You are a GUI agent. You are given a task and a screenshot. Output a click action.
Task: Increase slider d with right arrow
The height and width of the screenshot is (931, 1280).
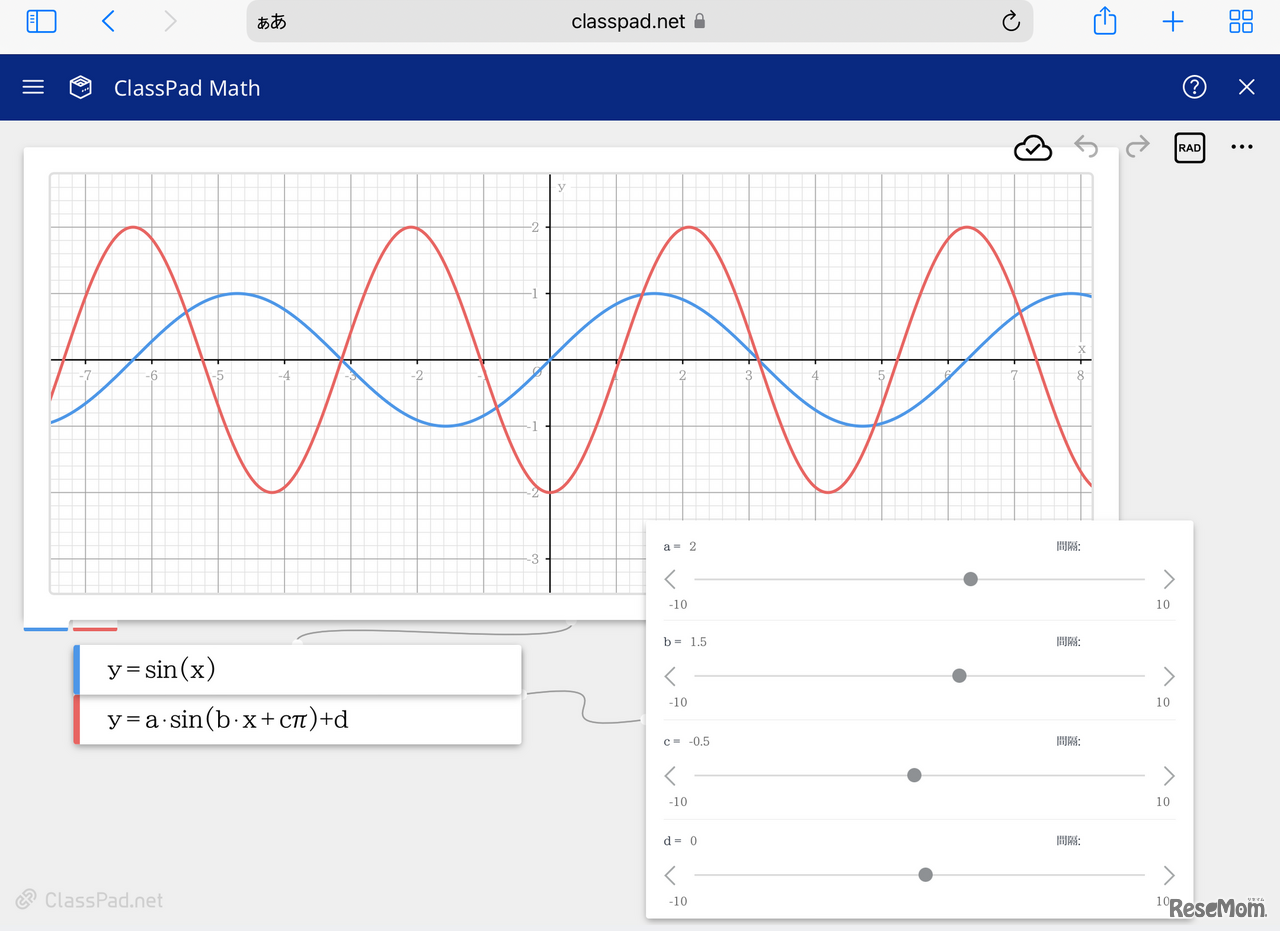(1168, 875)
